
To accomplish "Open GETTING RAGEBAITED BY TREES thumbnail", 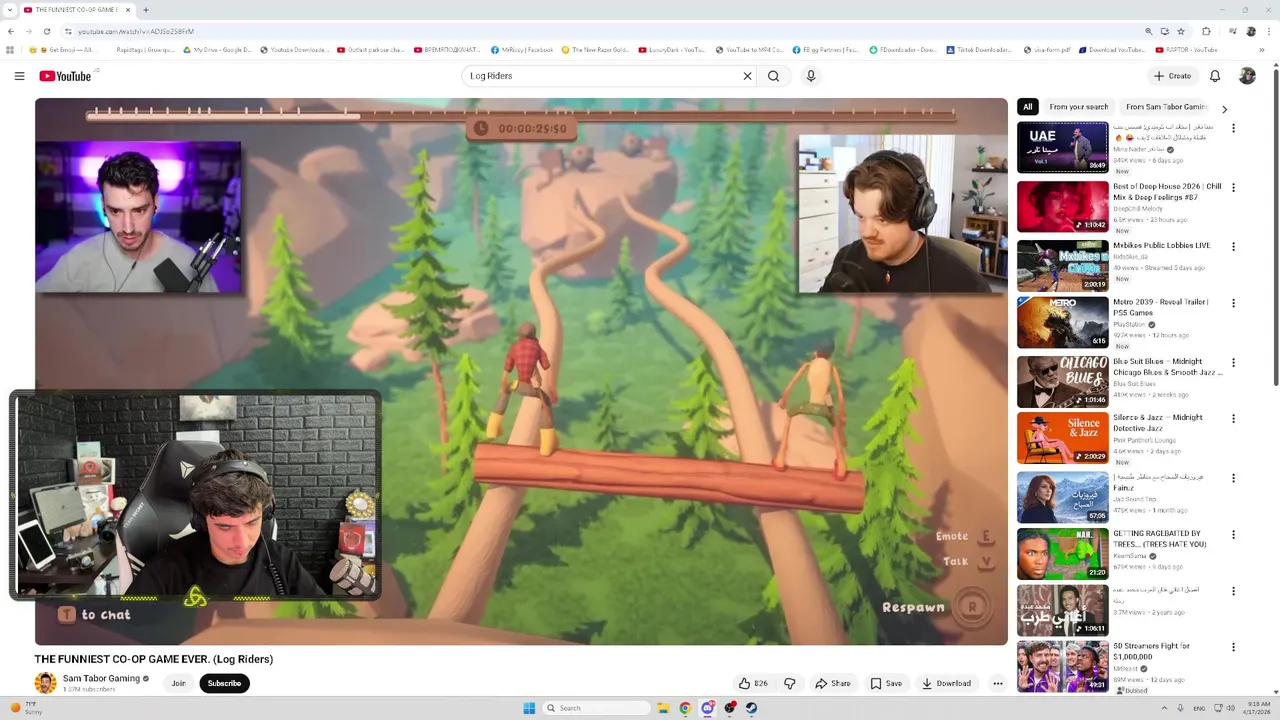I will 1062,554.
